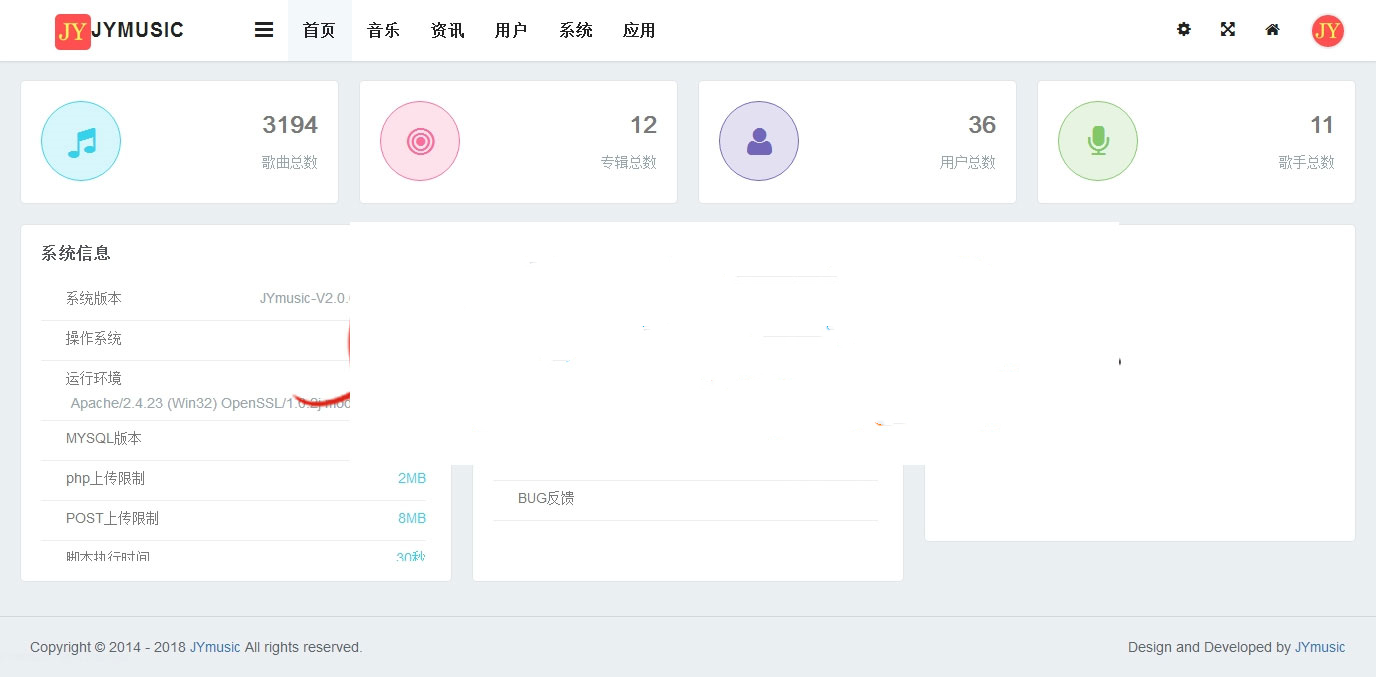The width and height of the screenshot is (1376, 677).
Task: Click the hamburger menu toggle icon
Action: pyautogui.click(x=264, y=30)
